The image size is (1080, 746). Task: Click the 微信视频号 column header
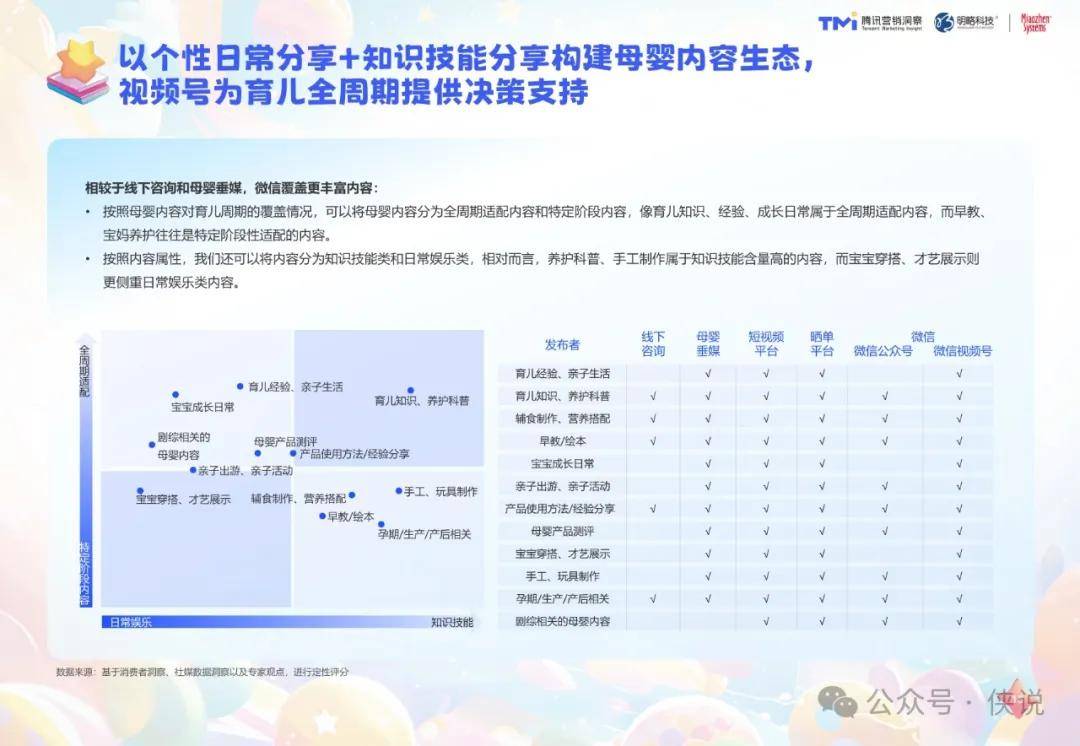tap(962, 351)
